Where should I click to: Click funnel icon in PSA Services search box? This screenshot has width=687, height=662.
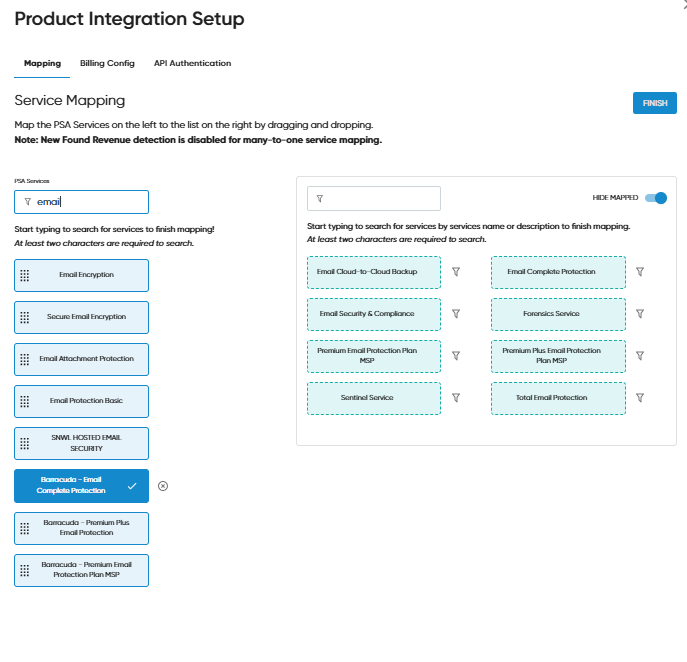coord(28,202)
